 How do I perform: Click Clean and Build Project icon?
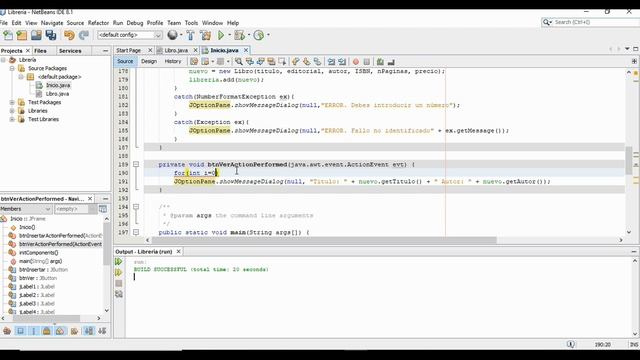tap(205, 36)
